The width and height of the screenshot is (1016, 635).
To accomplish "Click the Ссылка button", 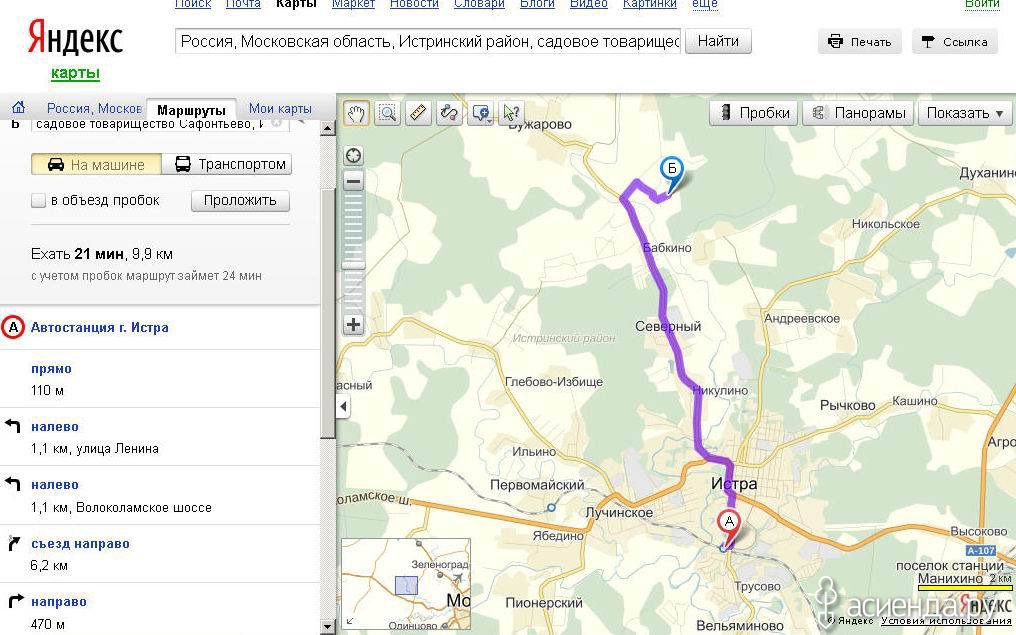I will [954, 42].
